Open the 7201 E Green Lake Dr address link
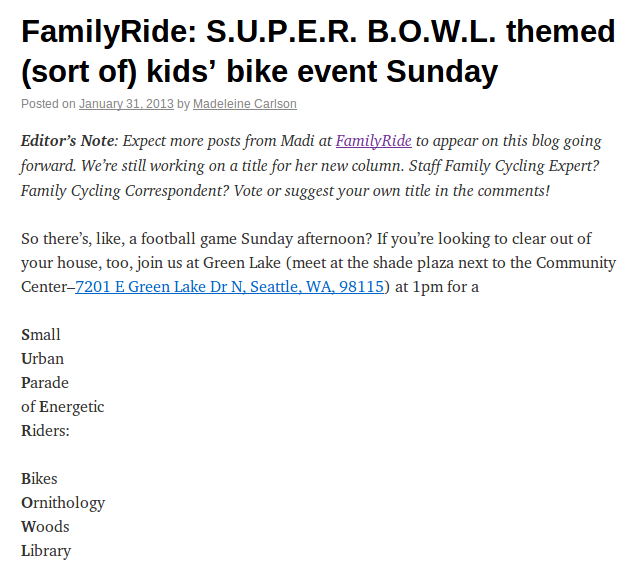 pos(230,287)
